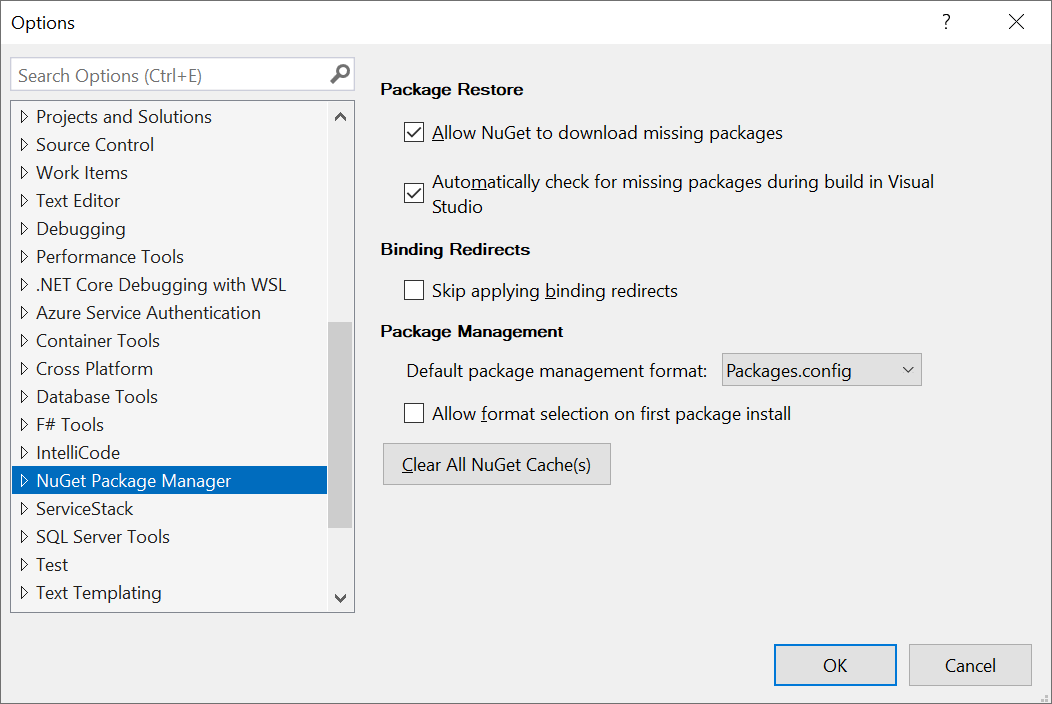Select Text Templating category
The image size is (1052, 704).
(99, 593)
